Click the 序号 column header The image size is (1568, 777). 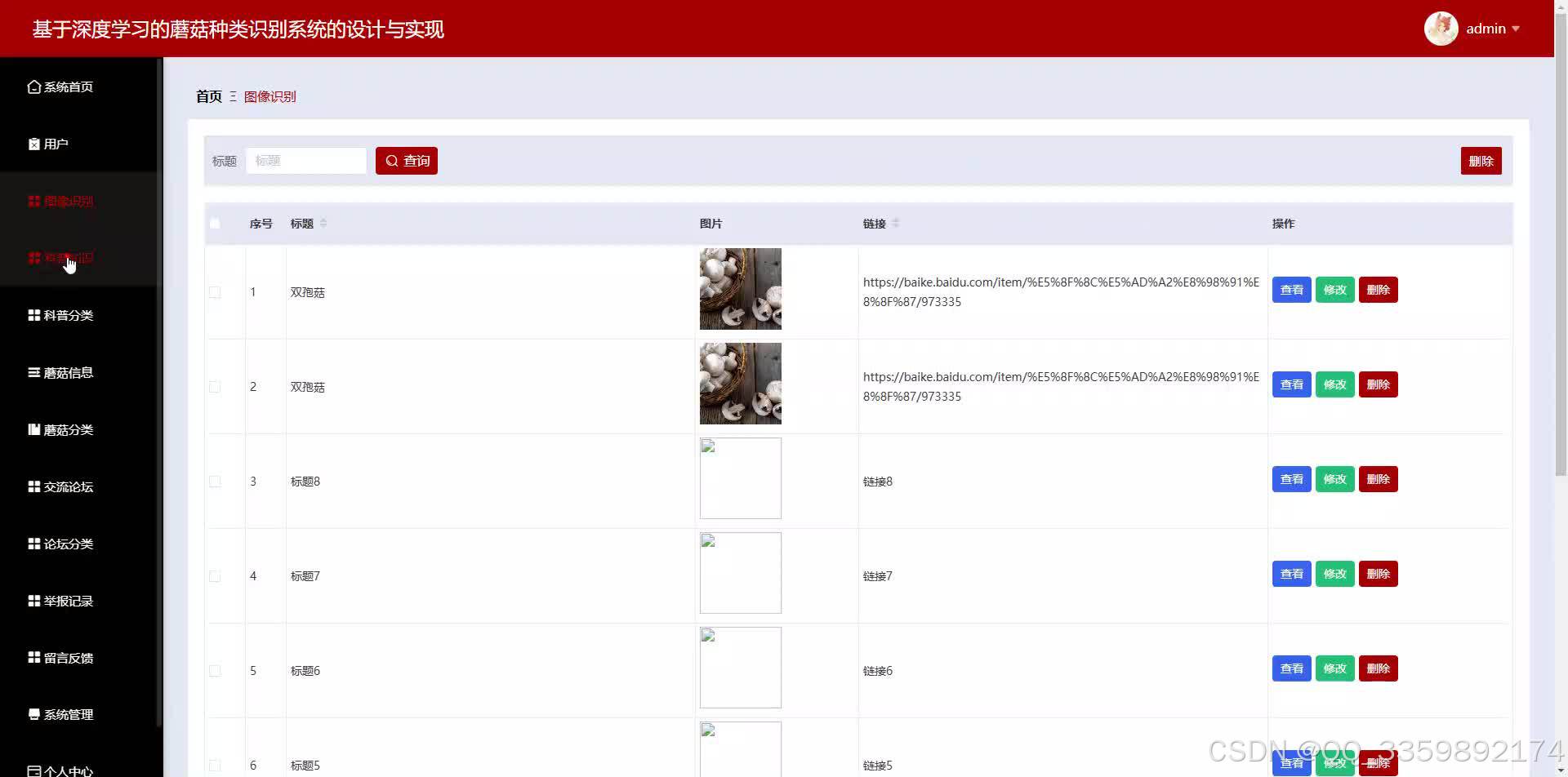point(261,224)
